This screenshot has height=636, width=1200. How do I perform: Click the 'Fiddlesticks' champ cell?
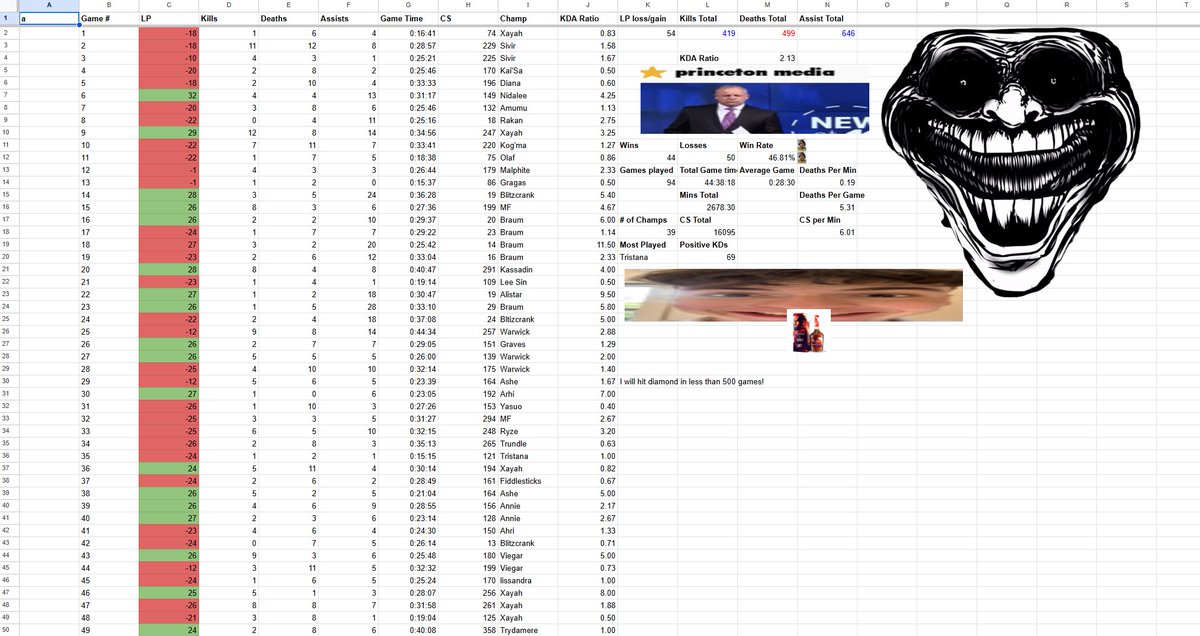(527, 481)
